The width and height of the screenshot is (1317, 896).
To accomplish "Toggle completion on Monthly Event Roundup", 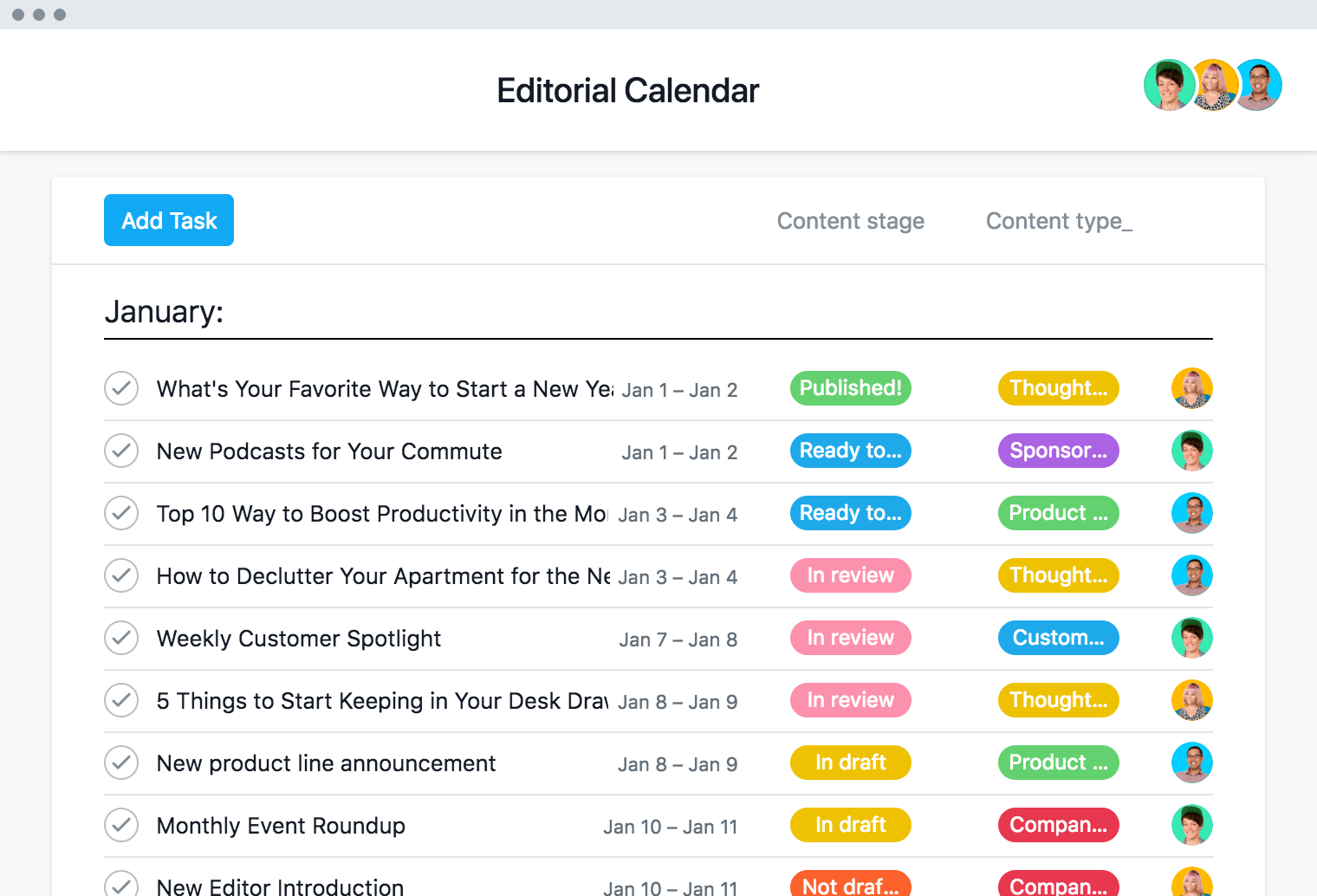I will [121, 825].
